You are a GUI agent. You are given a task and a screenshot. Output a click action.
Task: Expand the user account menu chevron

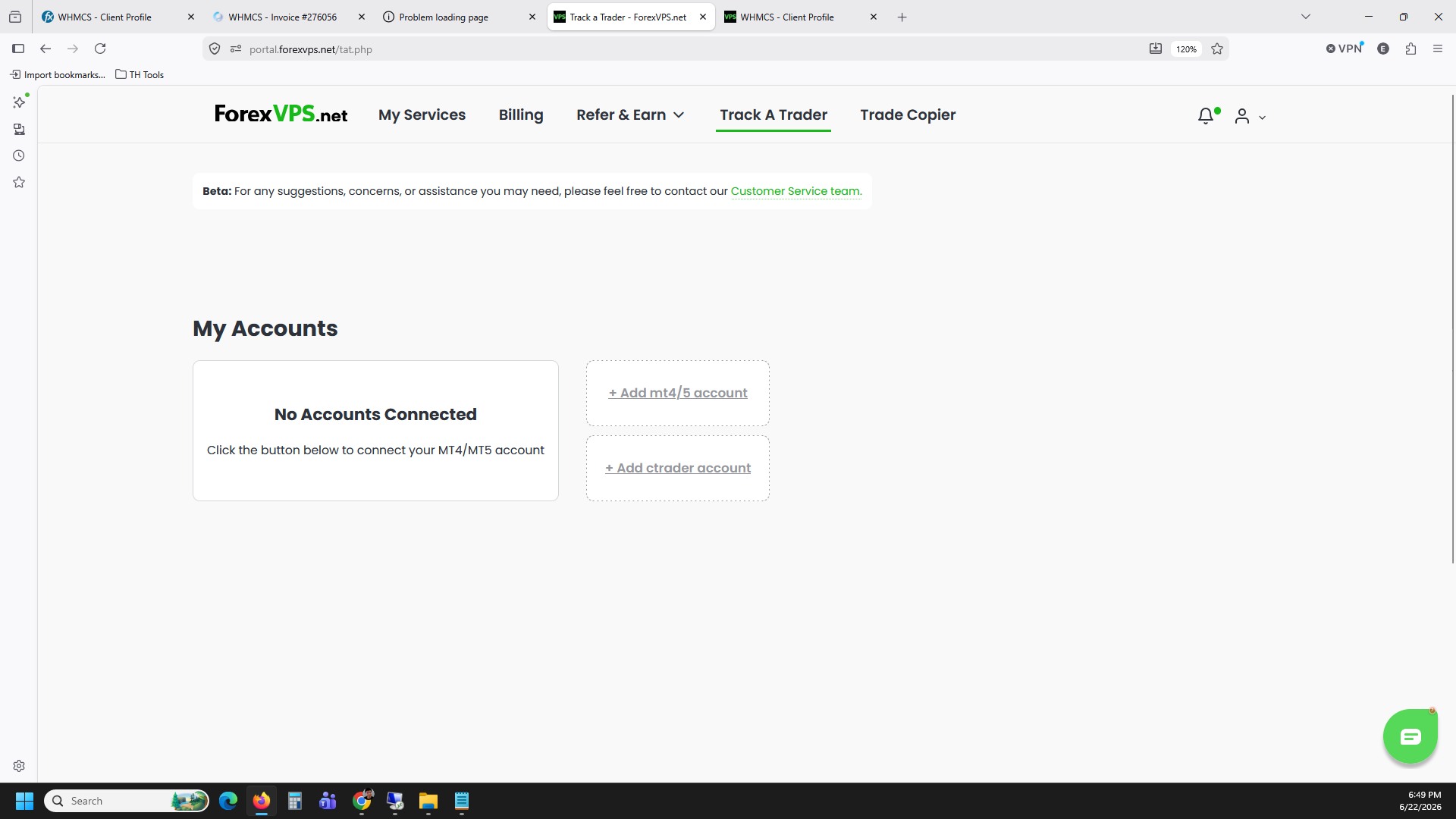1262,118
